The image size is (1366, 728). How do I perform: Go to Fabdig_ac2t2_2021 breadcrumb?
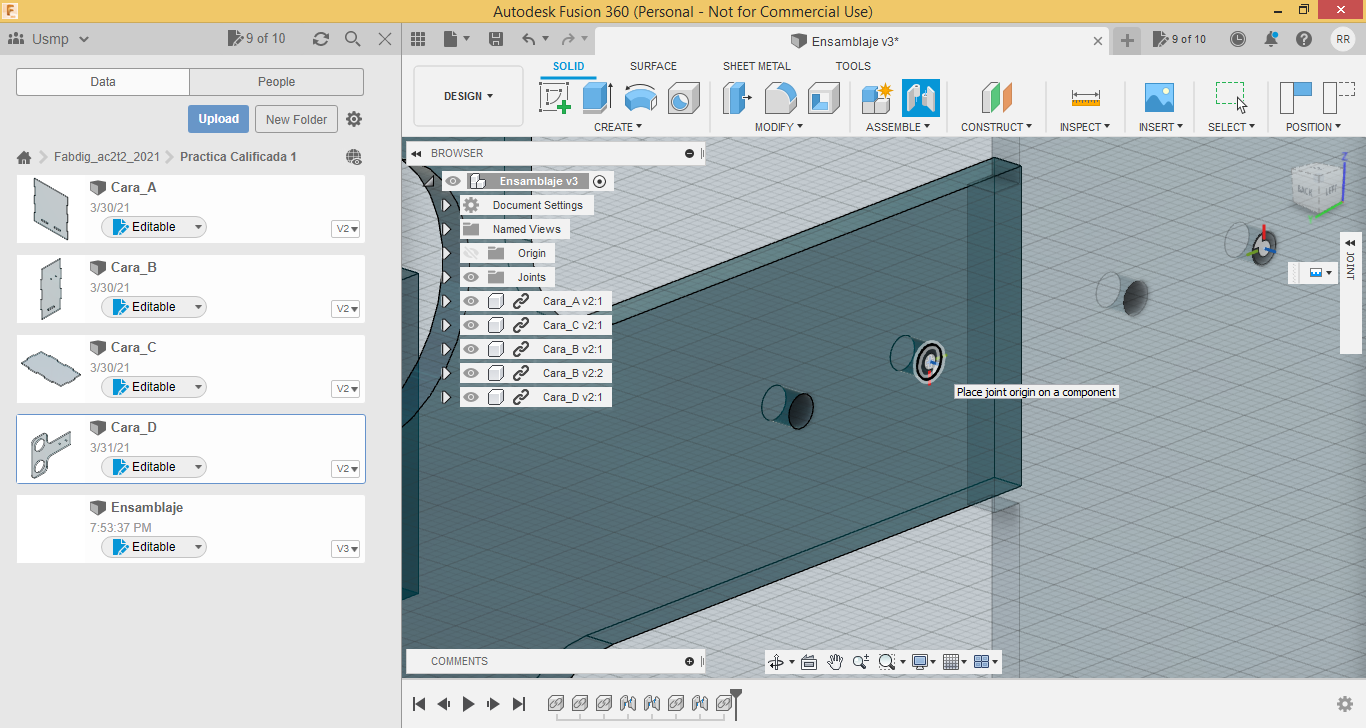pos(107,157)
